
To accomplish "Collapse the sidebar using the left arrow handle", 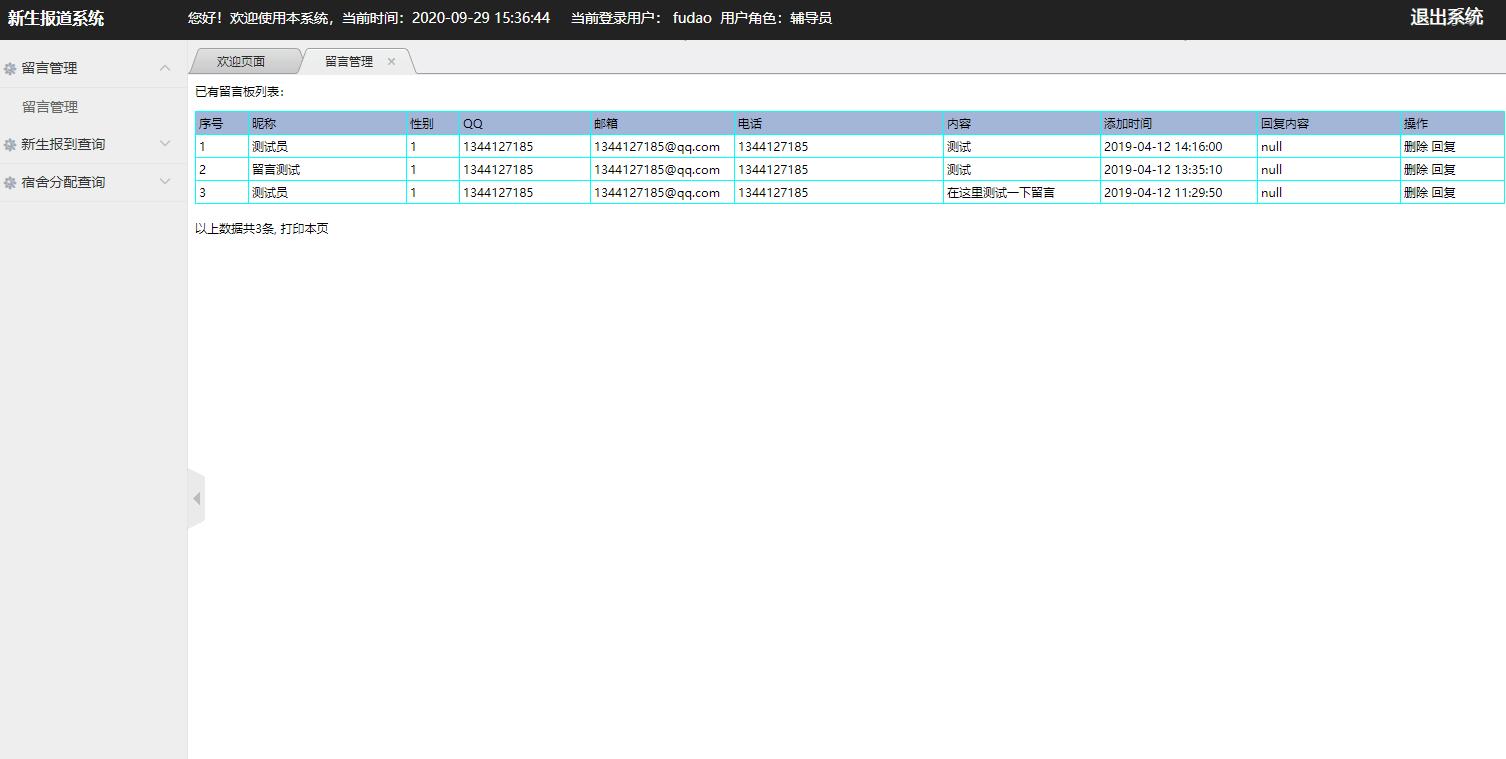I will point(196,498).
